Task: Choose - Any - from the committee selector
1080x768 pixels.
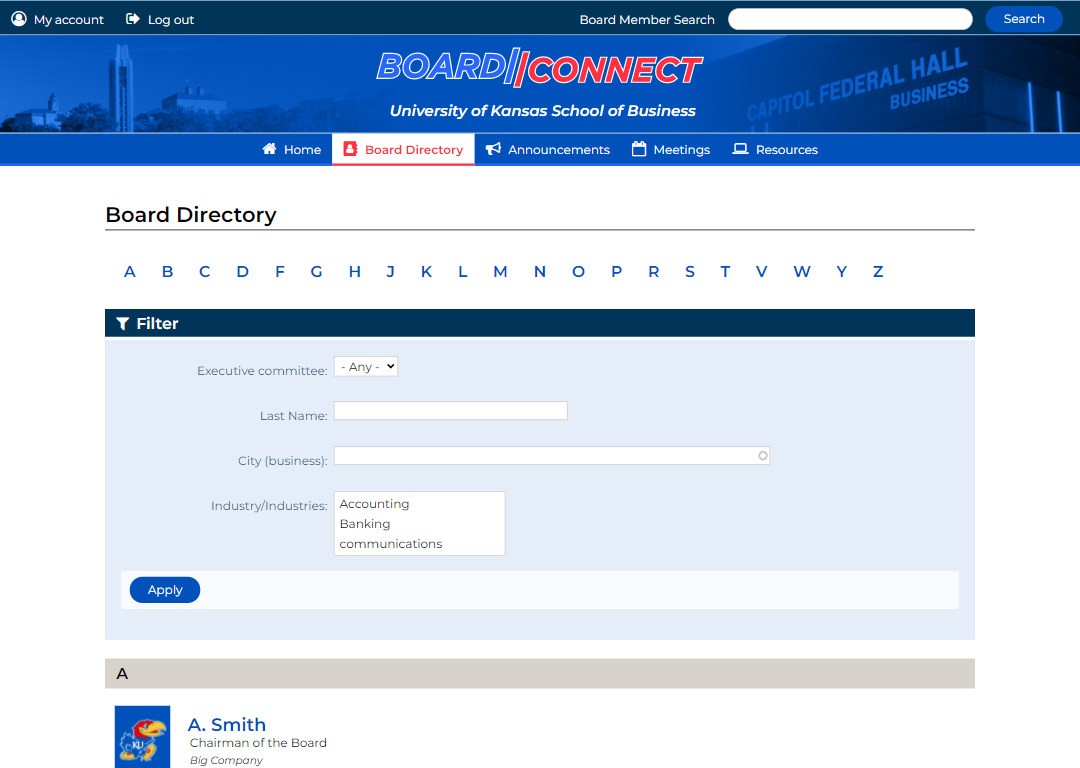Action: (x=365, y=366)
